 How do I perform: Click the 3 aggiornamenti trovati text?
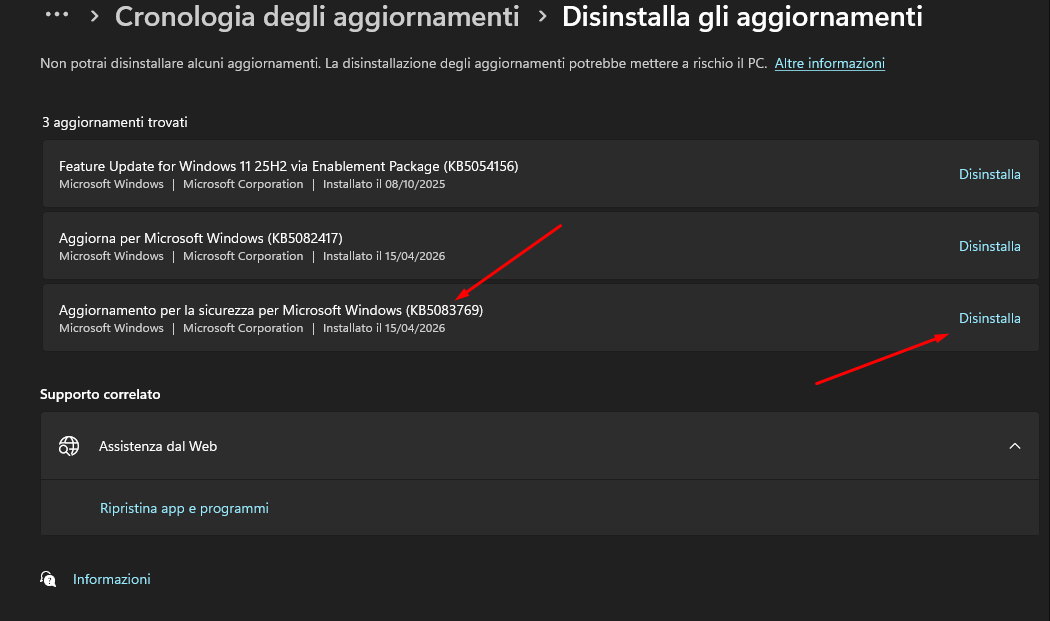click(115, 122)
